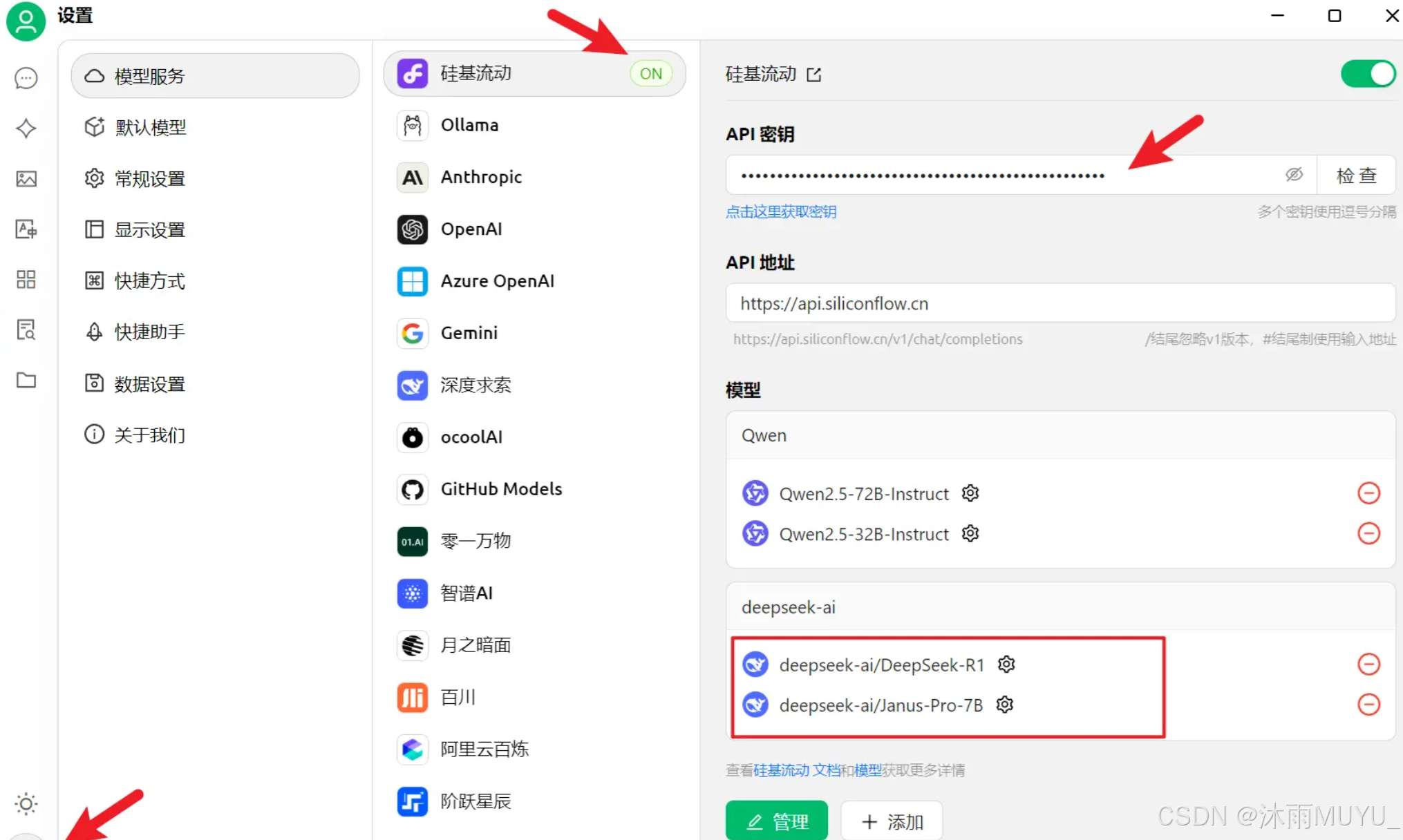Select 默认模型 in settings menu
1403x840 pixels.
tap(150, 127)
